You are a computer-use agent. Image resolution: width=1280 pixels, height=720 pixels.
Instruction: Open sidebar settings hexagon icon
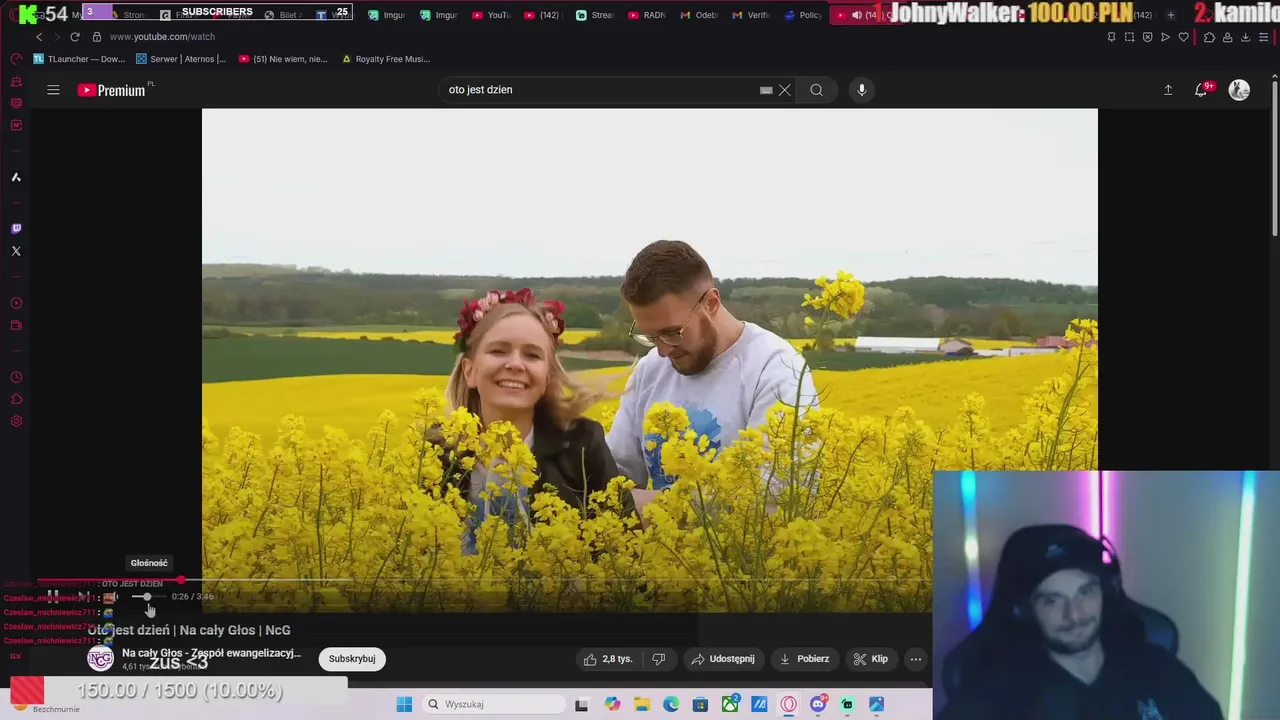(x=16, y=421)
